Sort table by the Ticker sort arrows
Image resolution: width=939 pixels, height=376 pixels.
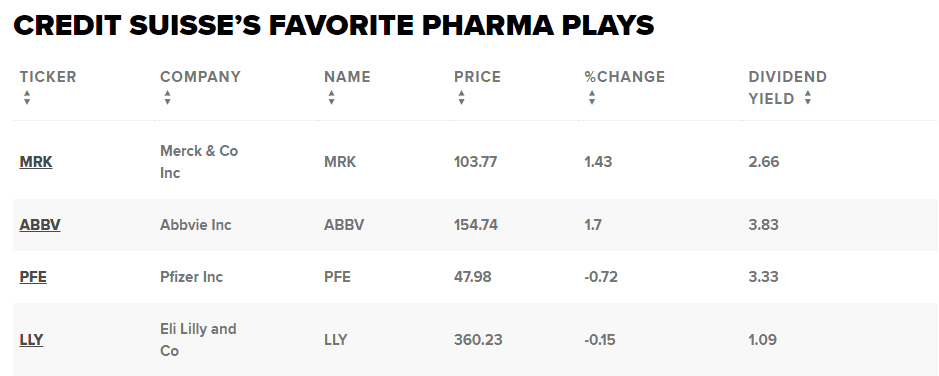click(x=27, y=98)
